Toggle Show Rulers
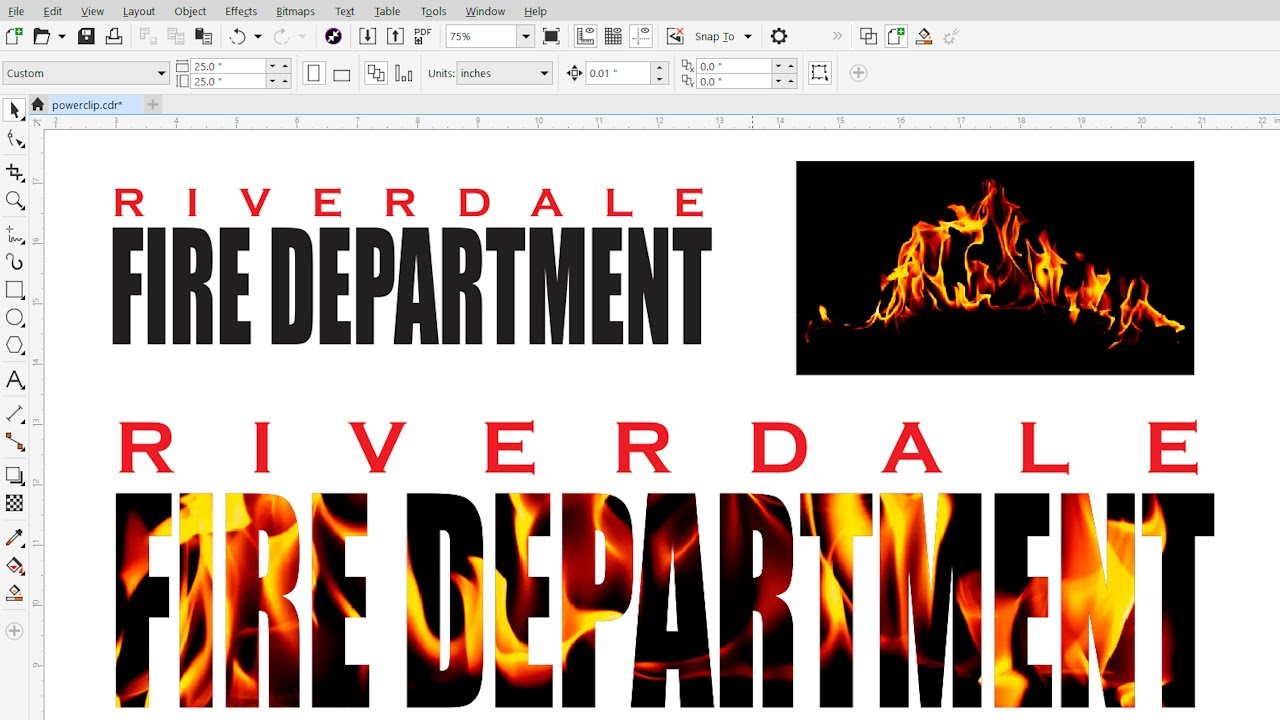1280x720 pixels. 586,36
